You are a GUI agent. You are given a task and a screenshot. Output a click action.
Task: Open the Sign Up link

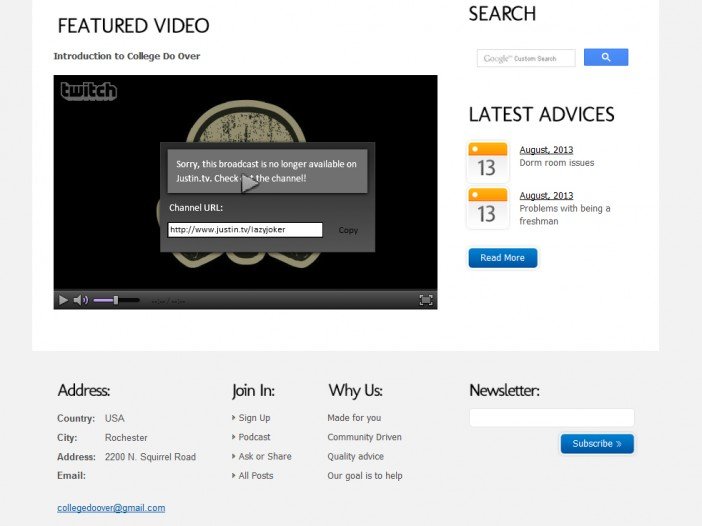pos(254,418)
